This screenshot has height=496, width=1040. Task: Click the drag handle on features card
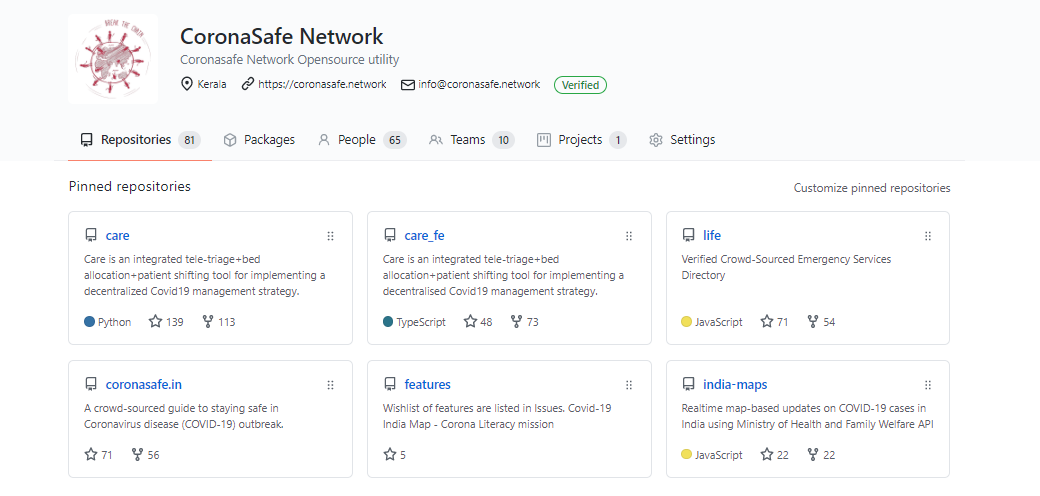click(629, 385)
